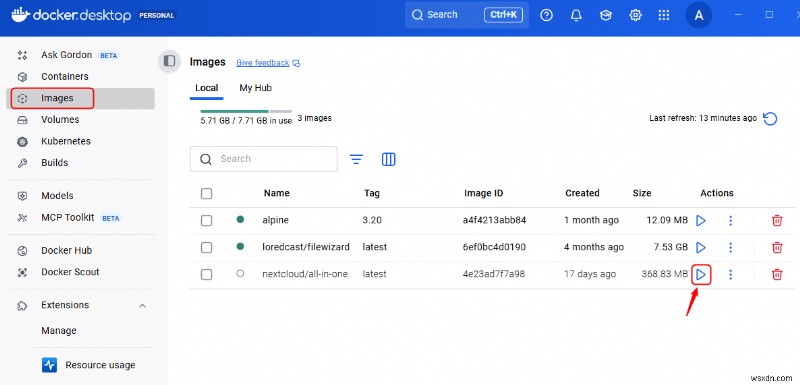800x385 pixels.
Task: Maximize the Docker Desktop window
Action: [x=769, y=15]
